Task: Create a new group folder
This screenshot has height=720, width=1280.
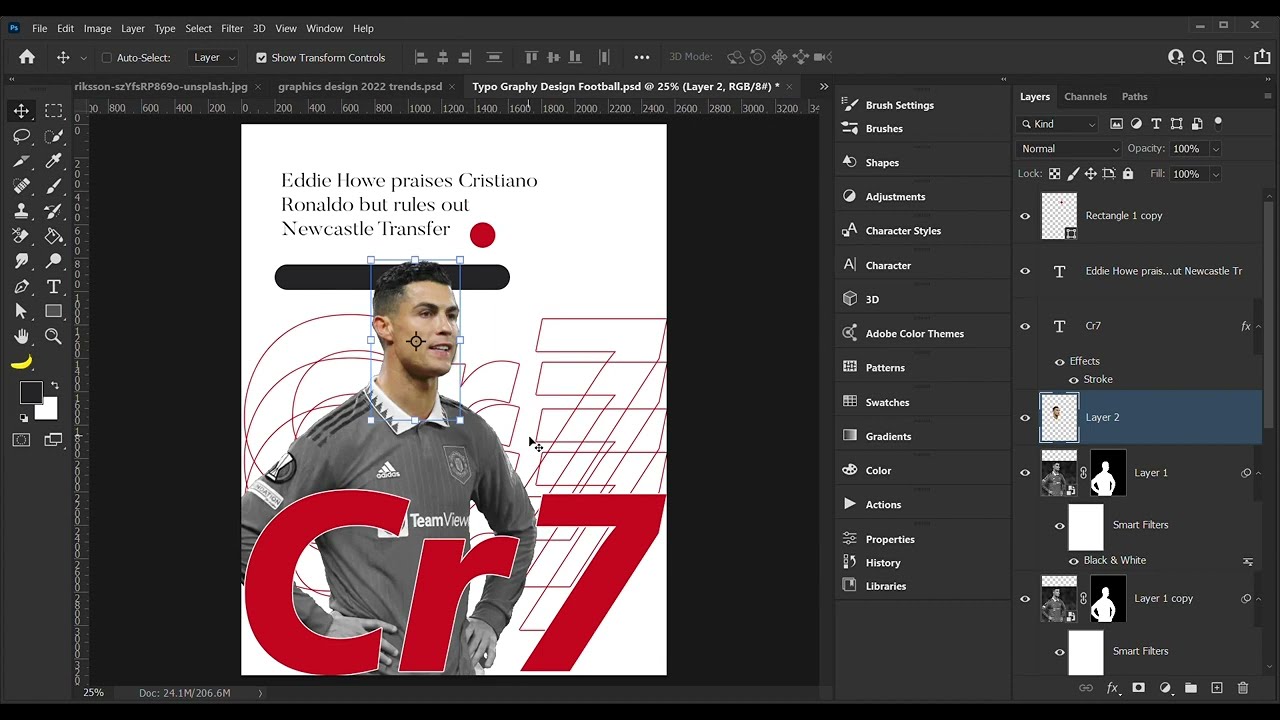Action: [1191, 688]
